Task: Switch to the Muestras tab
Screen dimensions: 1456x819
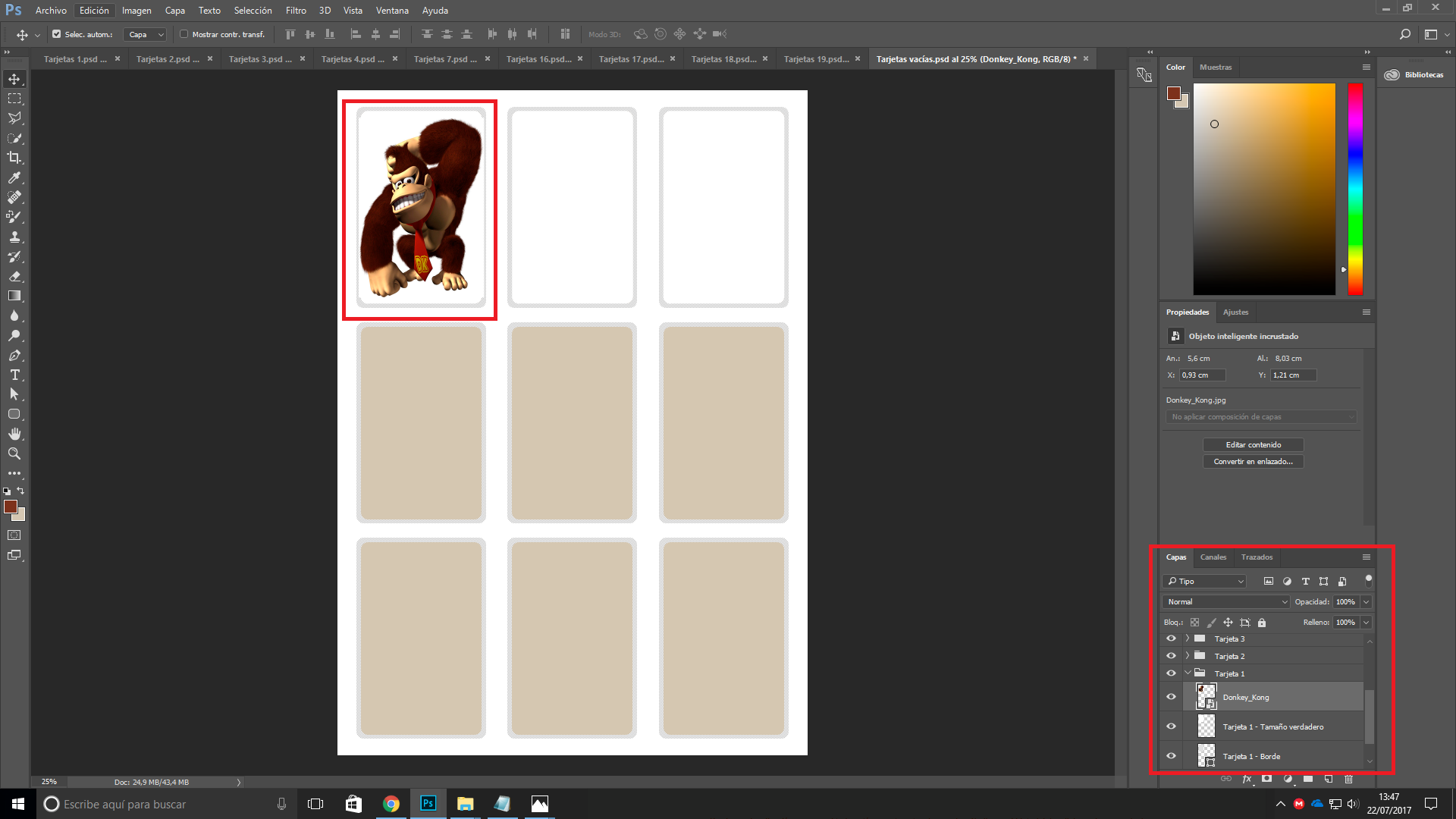Action: click(x=1216, y=67)
